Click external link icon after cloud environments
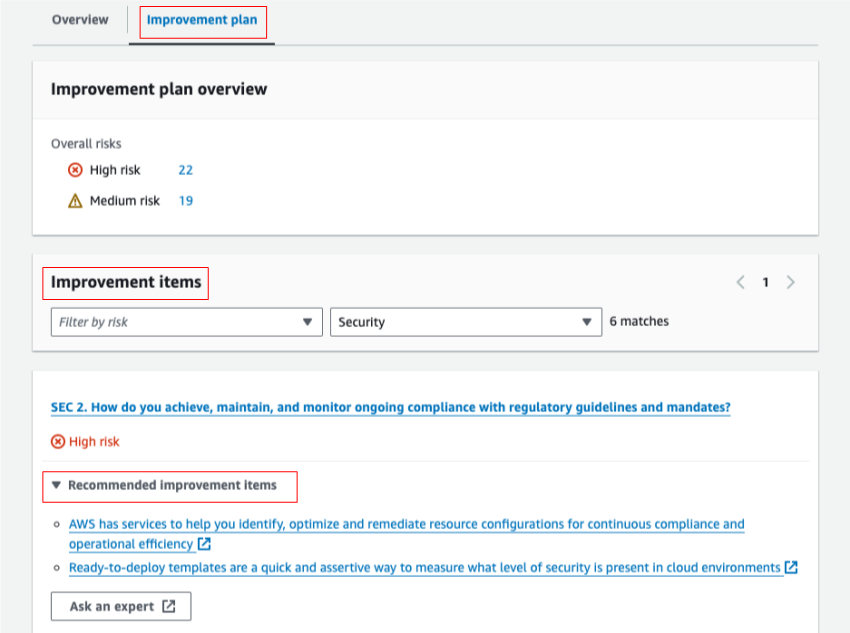The height and width of the screenshot is (633, 850). (791, 567)
